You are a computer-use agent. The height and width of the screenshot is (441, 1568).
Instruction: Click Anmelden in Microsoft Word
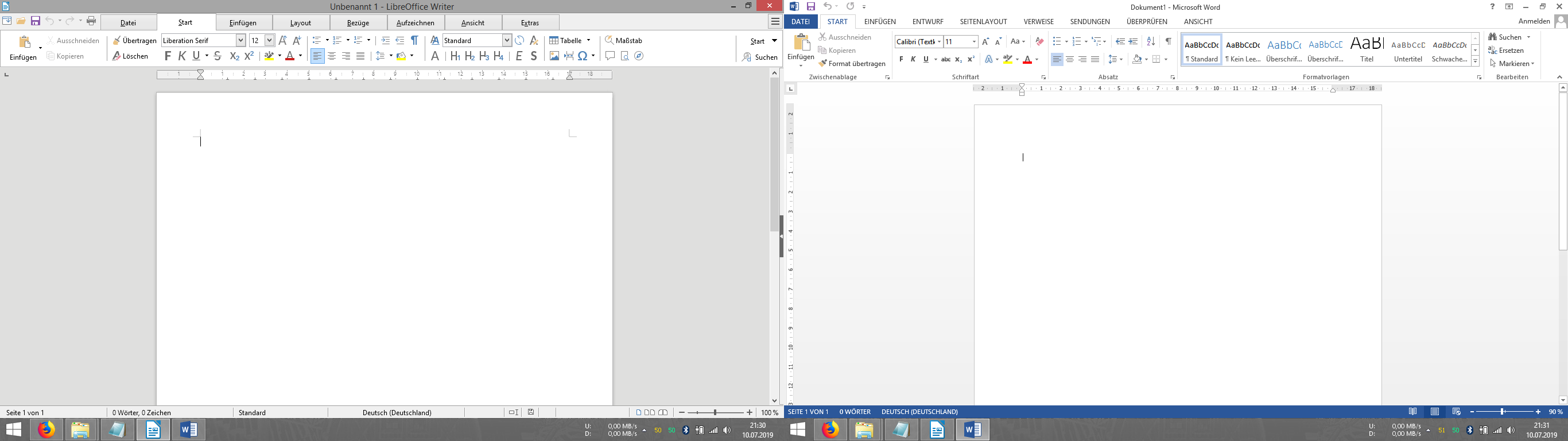pos(1534,21)
